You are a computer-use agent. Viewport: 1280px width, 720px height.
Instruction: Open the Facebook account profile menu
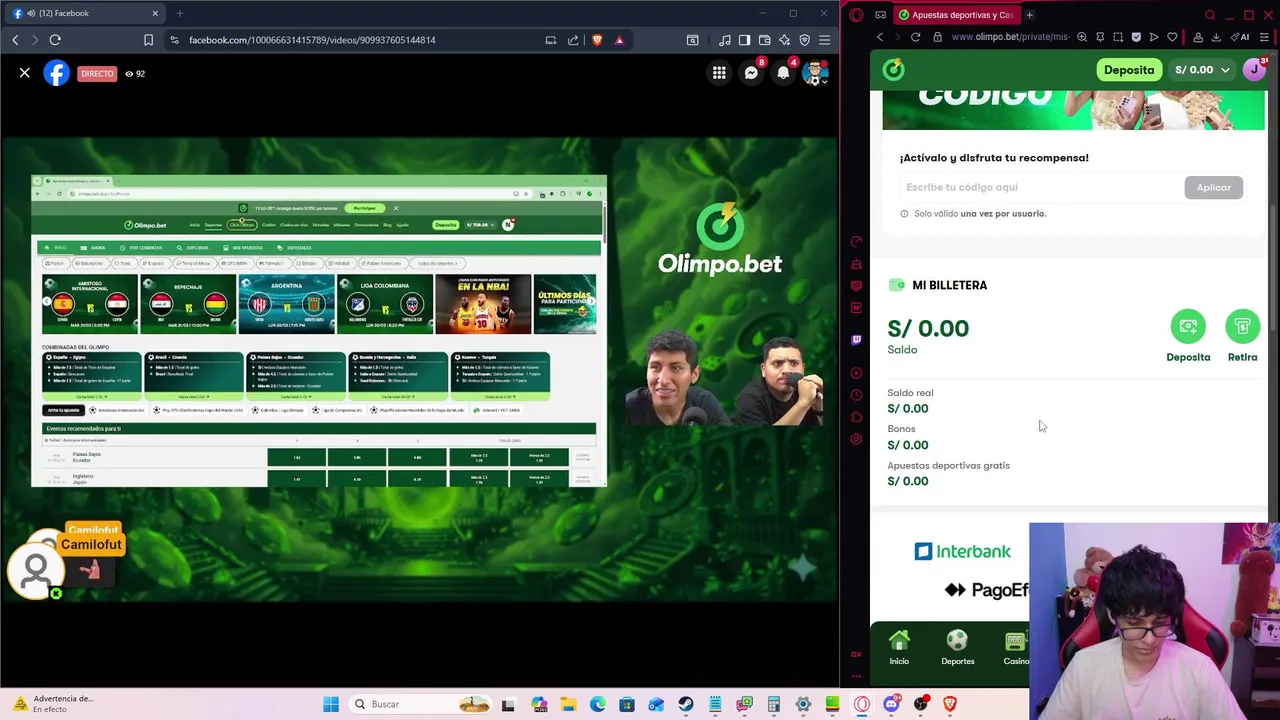click(816, 73)
